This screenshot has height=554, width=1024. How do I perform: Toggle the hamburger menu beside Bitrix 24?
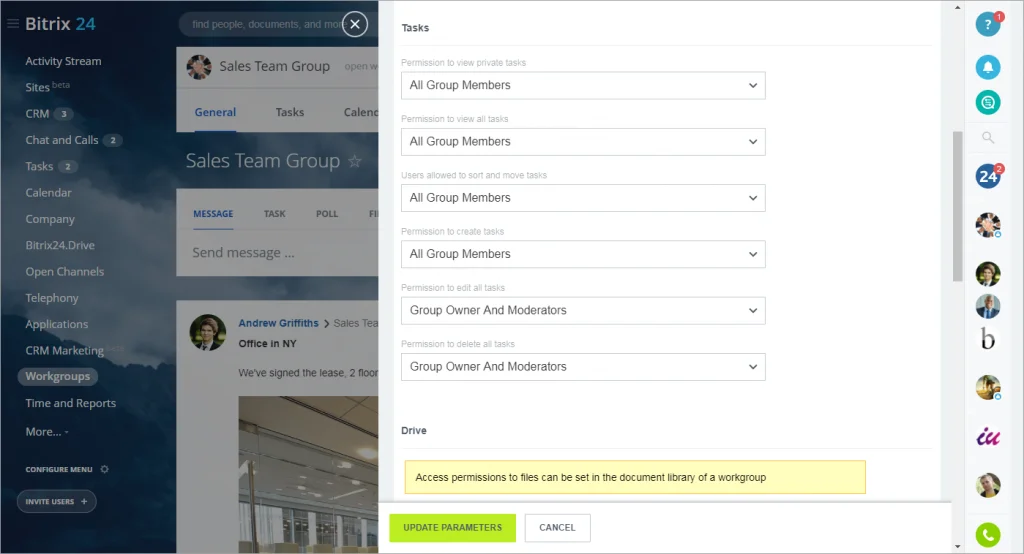click(12, 24)
